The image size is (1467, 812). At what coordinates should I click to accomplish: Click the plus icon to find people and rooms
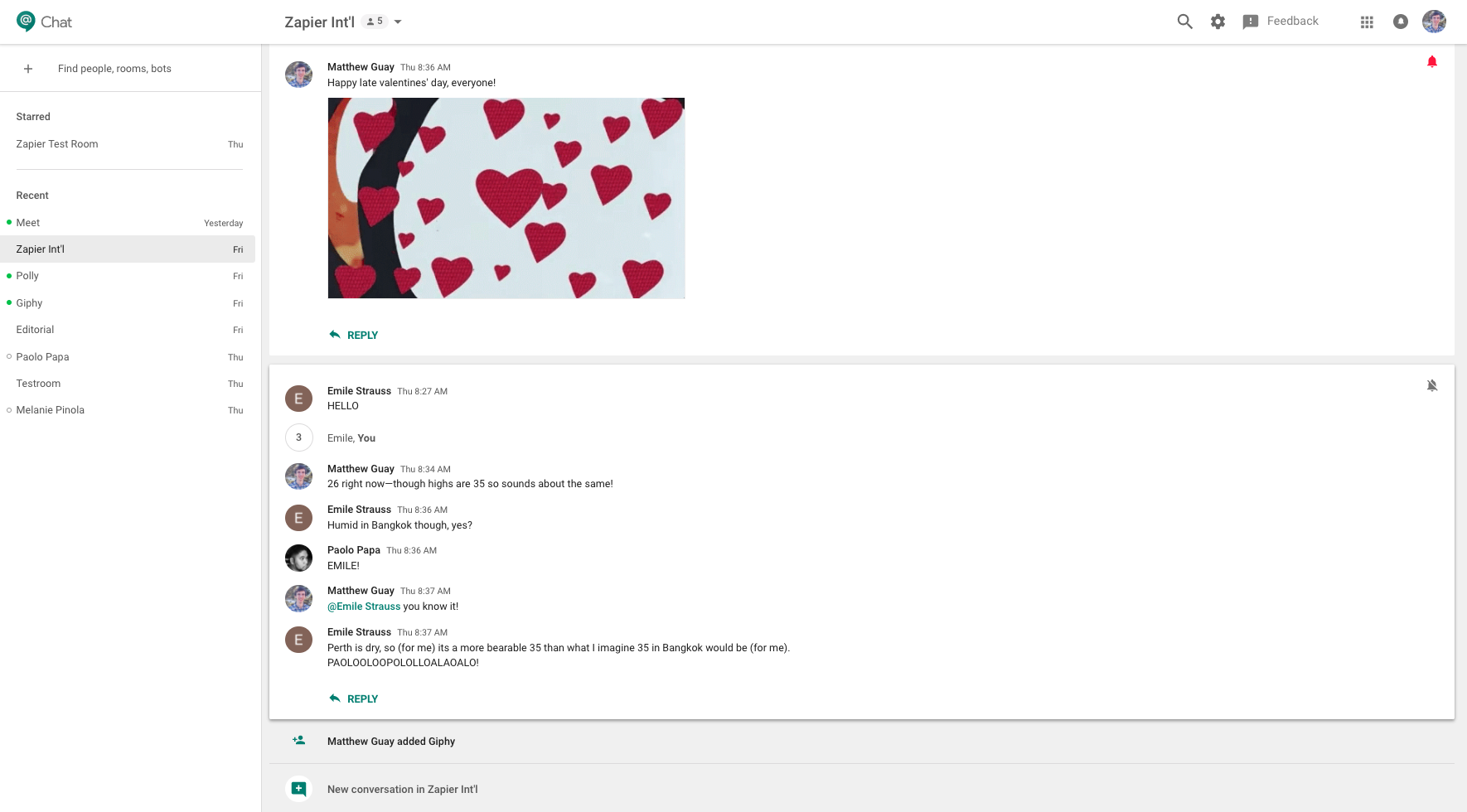tap(28, 68)
